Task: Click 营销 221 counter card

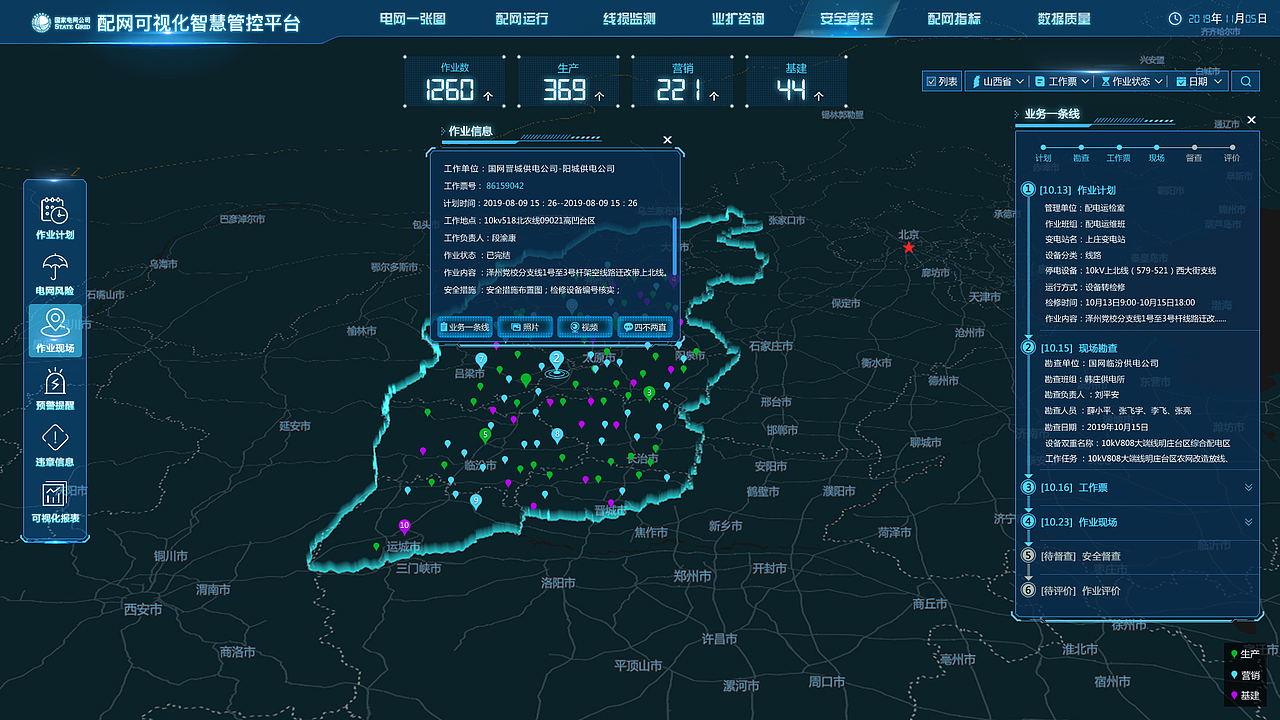Action: coord(683,82)
